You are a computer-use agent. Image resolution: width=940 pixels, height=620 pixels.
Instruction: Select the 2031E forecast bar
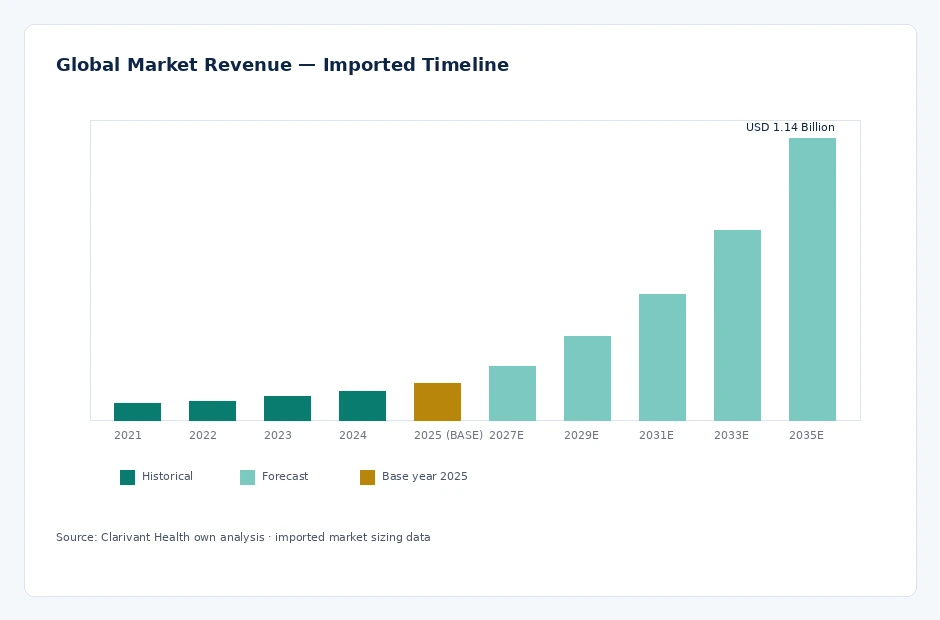point(662,357)
